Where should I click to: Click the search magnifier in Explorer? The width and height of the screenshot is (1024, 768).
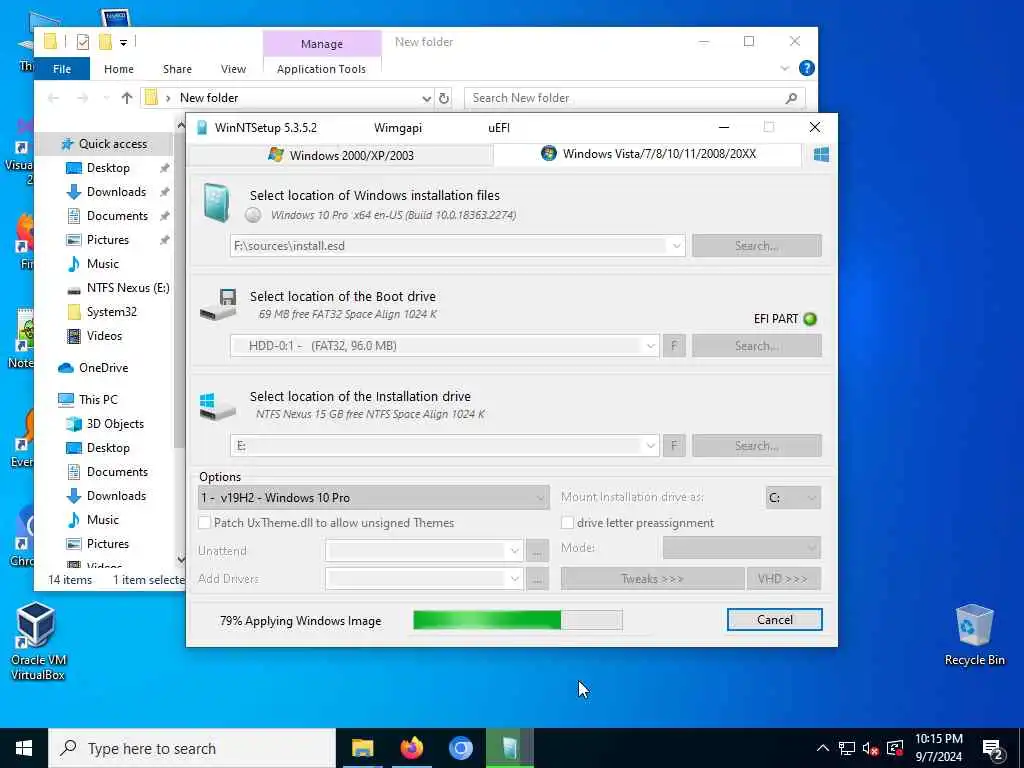point(792,98)
